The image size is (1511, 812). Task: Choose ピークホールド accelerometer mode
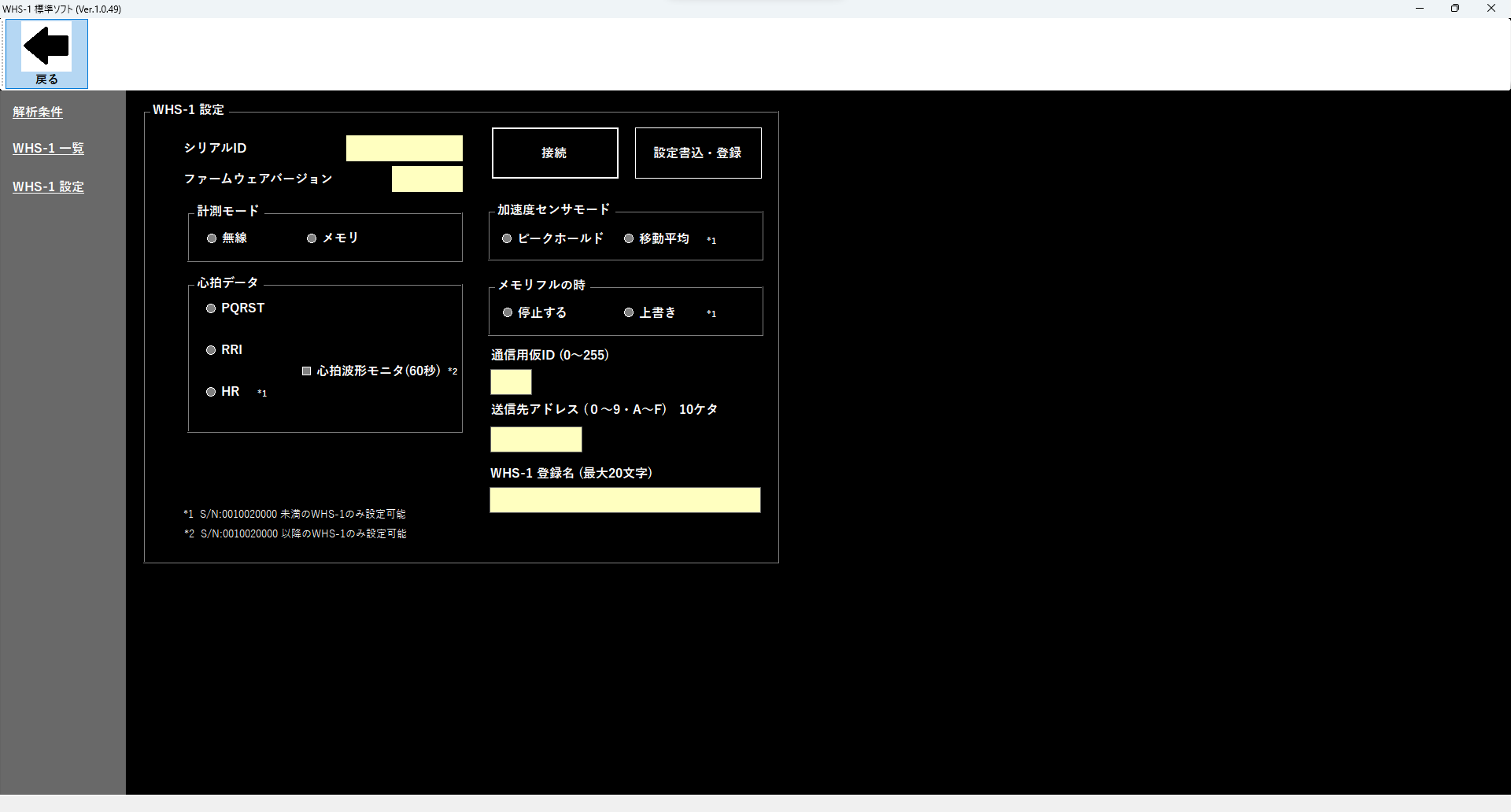tap(507, 238)
